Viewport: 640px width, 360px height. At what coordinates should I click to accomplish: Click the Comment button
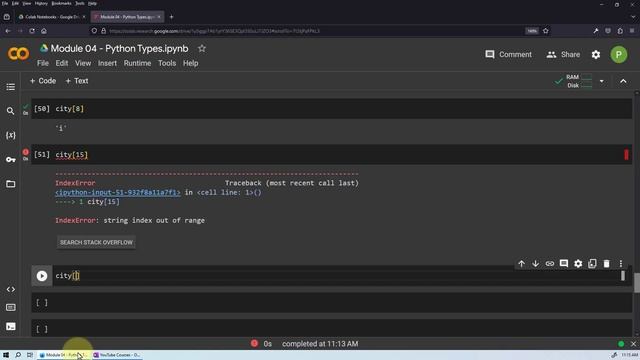coord(508,55)
